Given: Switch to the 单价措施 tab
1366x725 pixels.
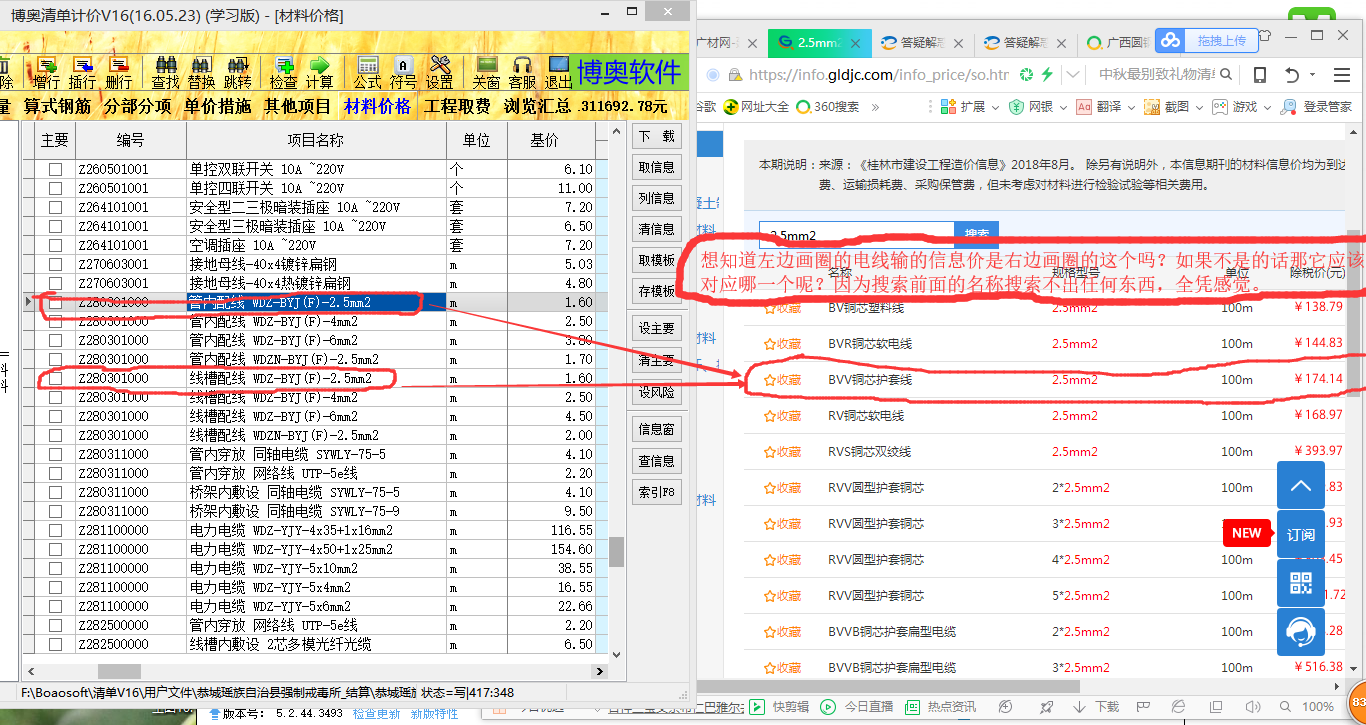Looking at the screenshot, I should (217, 107).
